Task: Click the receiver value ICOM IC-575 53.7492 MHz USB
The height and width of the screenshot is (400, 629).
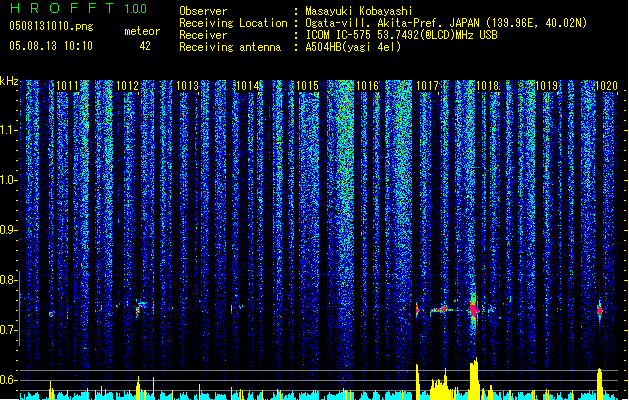Action: point(401,35)
